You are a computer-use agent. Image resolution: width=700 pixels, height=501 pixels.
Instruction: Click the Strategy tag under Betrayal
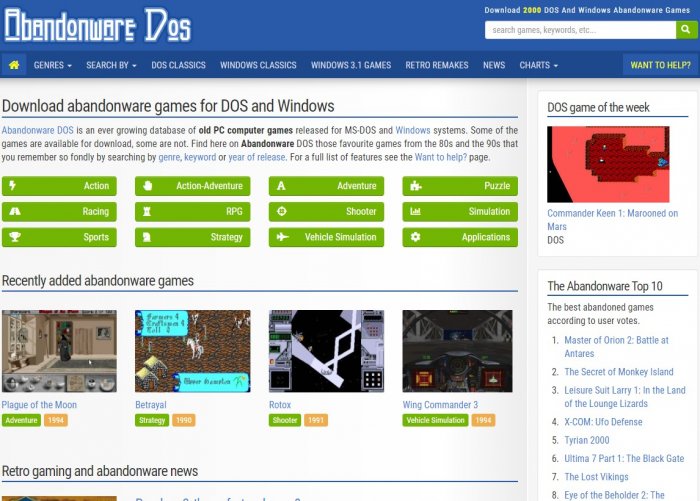point(152,420)
